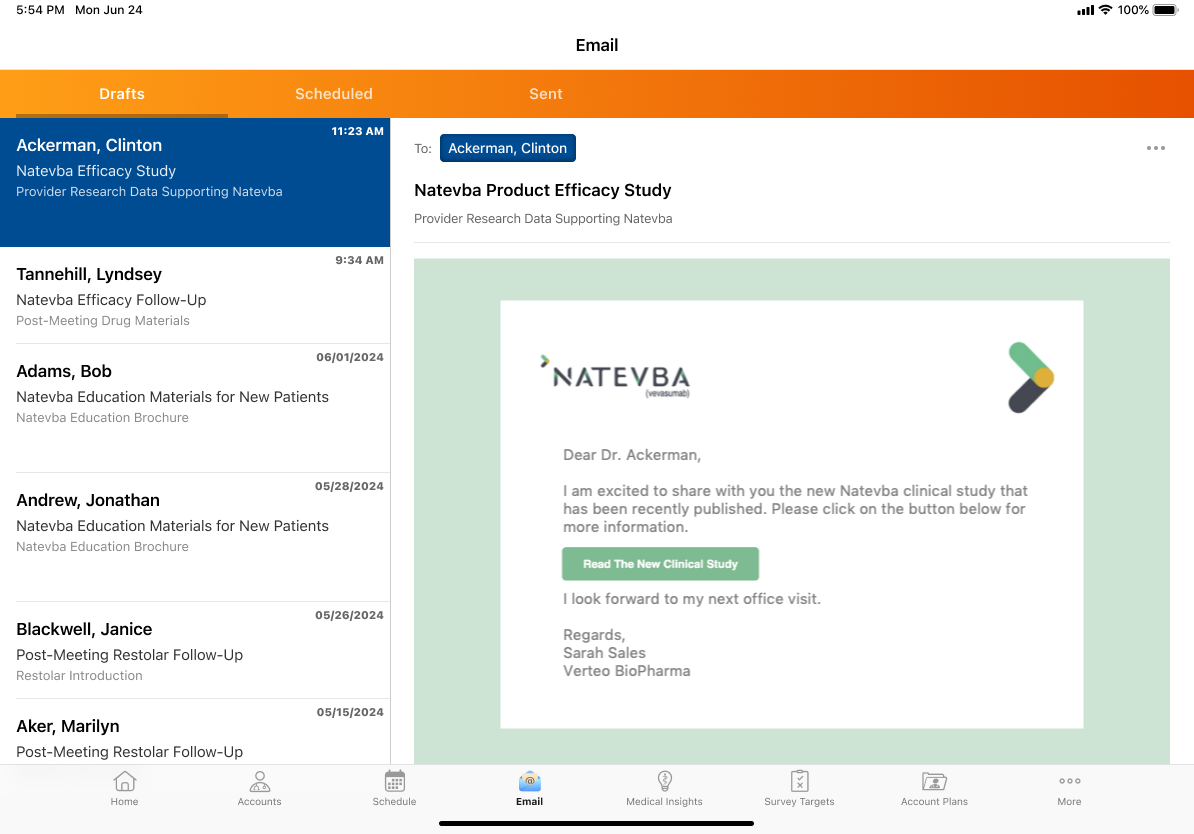Switch to the Scheduled tab
This screenshot has width=1194, height=834.
tap(333, 94)
